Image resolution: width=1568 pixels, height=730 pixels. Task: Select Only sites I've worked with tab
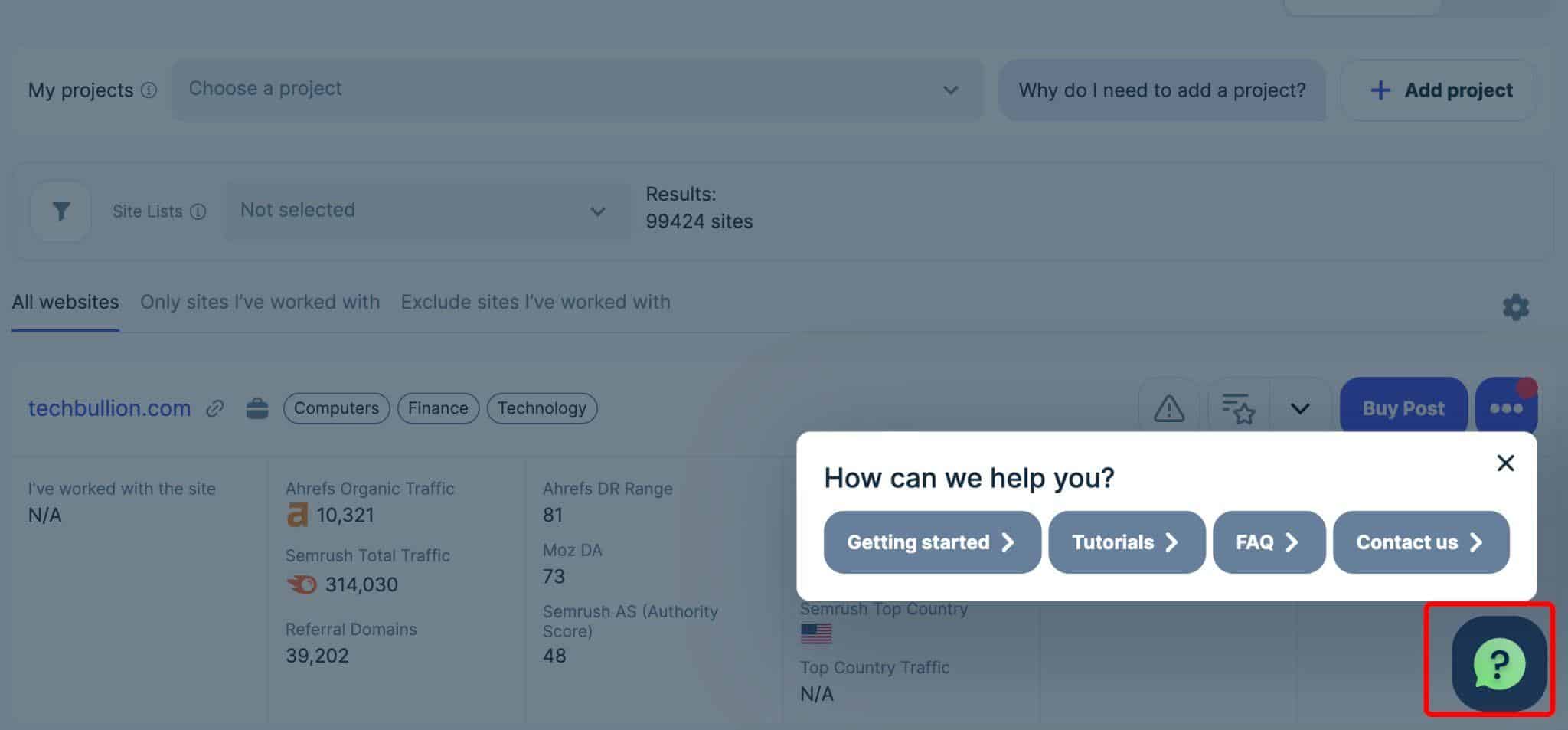click(x=260, y=302)
